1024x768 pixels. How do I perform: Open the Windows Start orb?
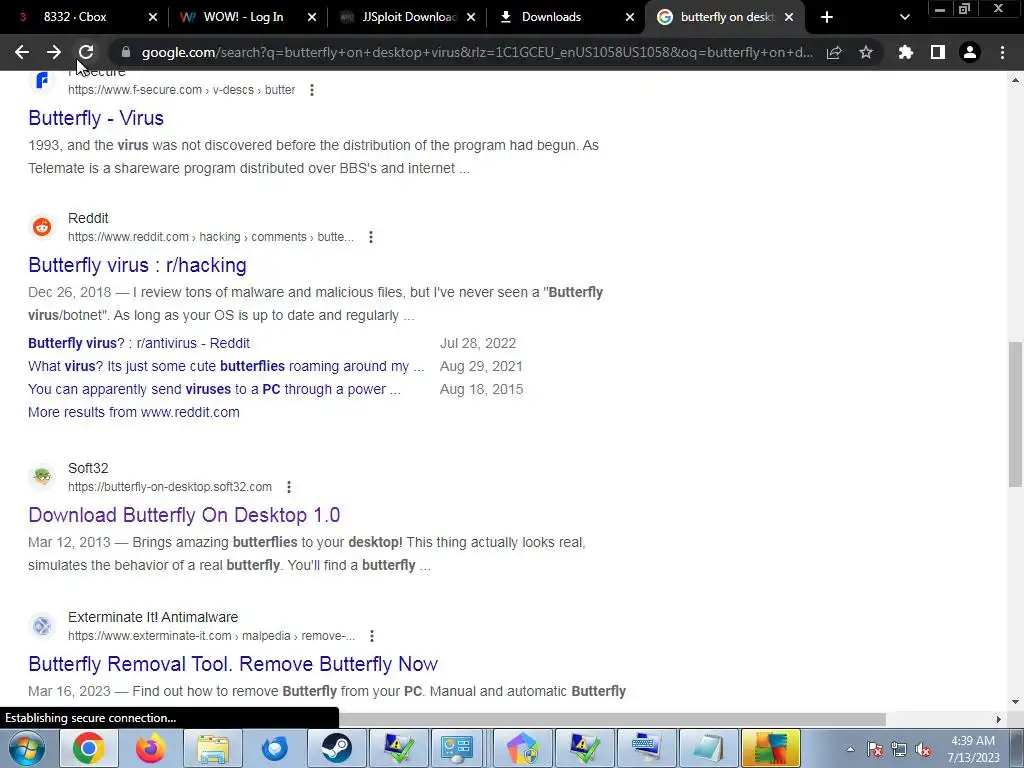27,748
